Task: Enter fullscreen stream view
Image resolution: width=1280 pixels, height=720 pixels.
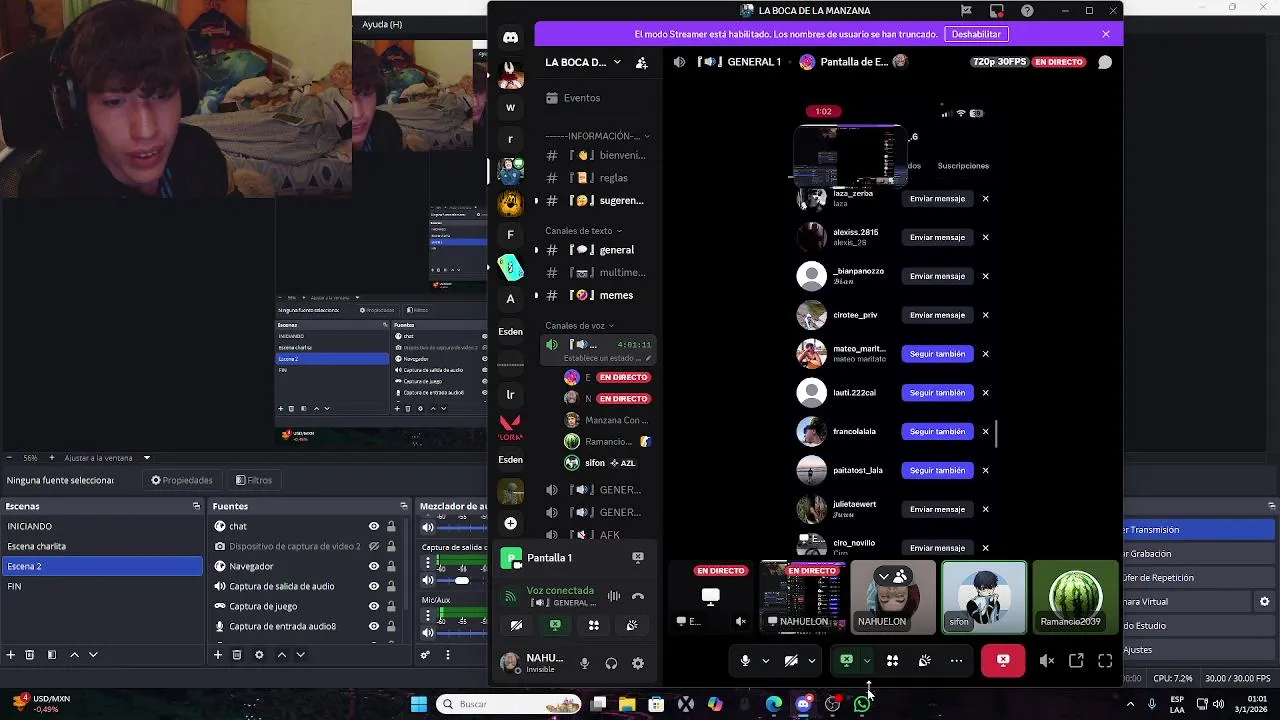Action: [1105, 661]
